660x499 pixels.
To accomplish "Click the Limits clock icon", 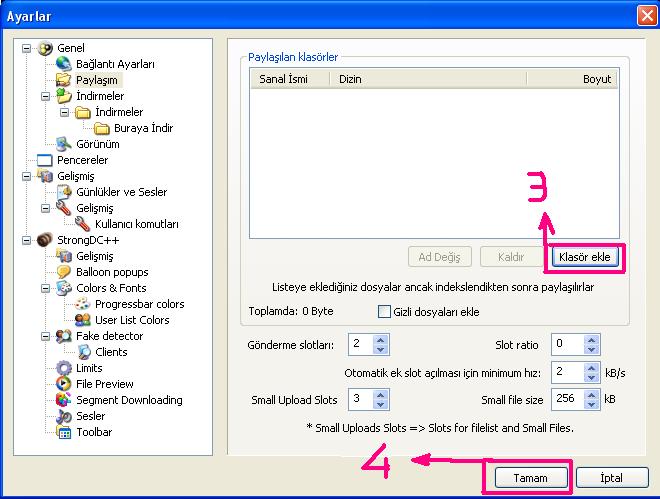I will [64, 368].
